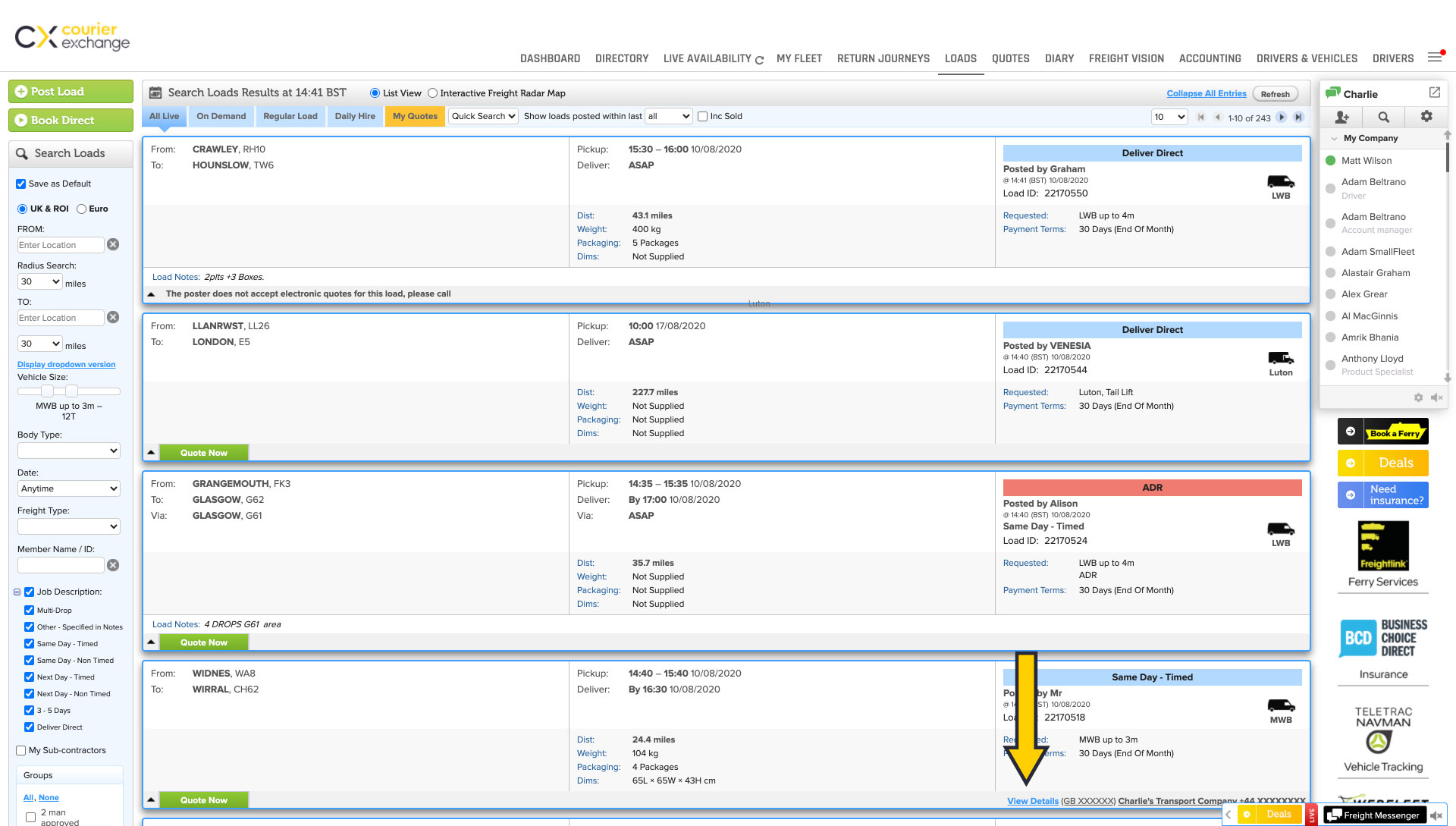1456x826 pixels.
Task: Click the Refresh button
Action: point(1275,94)
